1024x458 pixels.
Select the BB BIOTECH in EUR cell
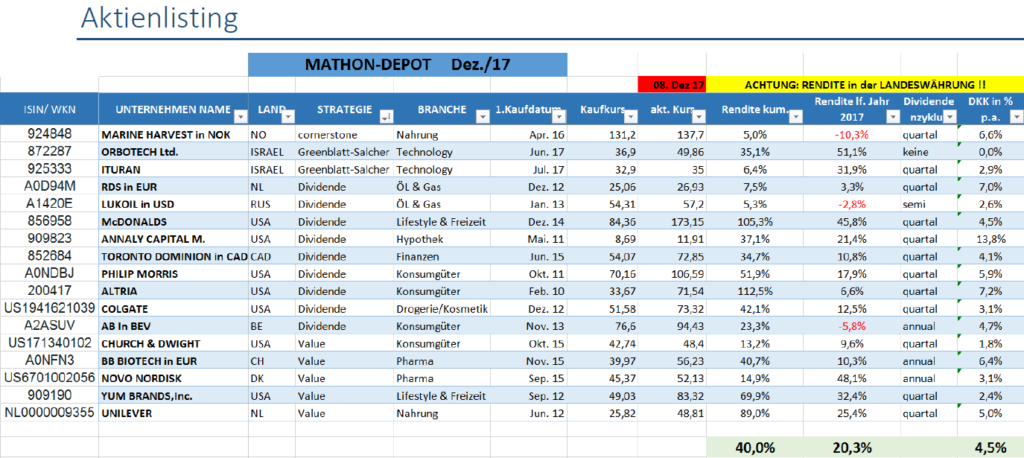coord(173,361)
